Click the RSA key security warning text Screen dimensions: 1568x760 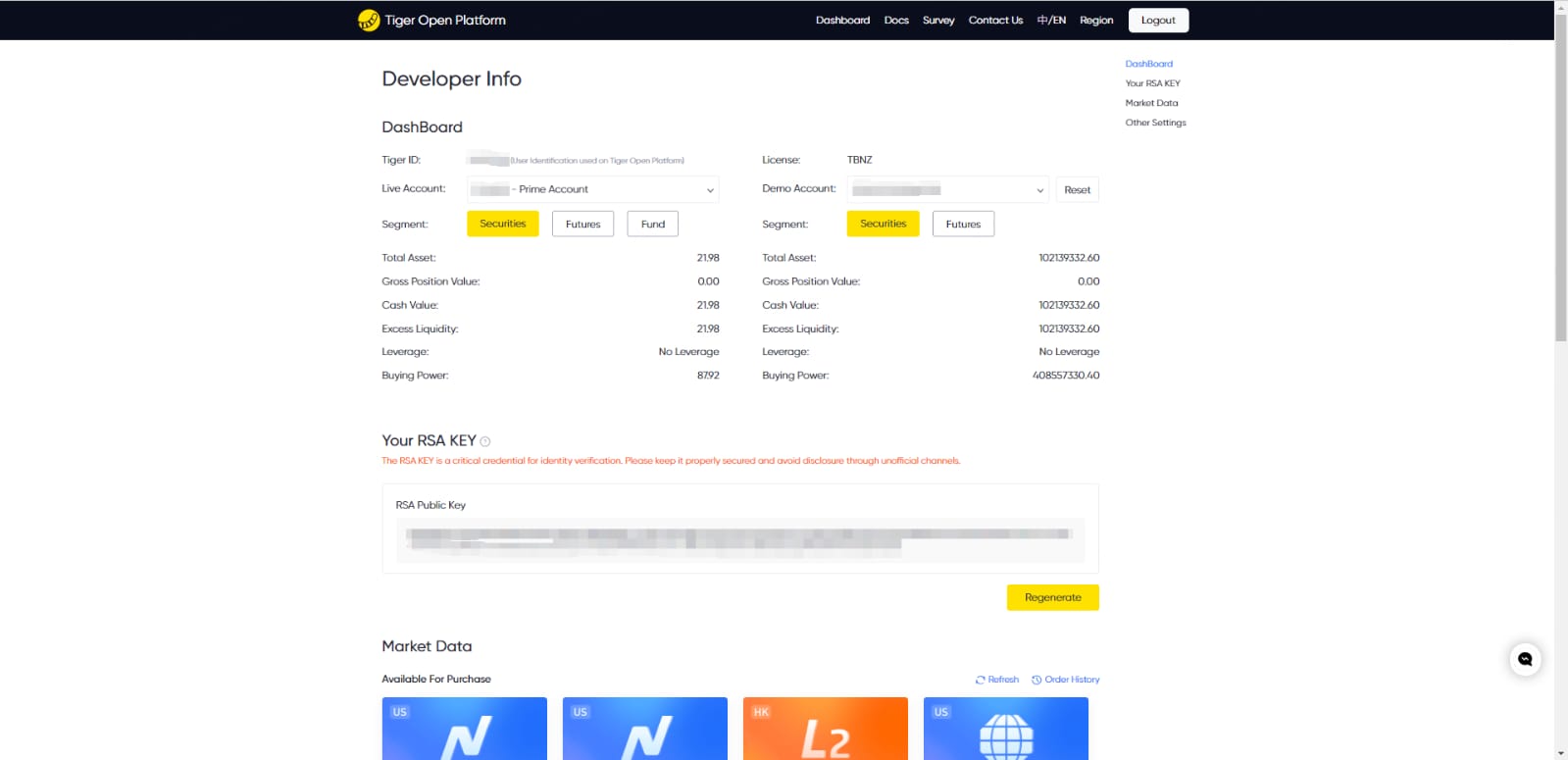click(x=671, y=461)
